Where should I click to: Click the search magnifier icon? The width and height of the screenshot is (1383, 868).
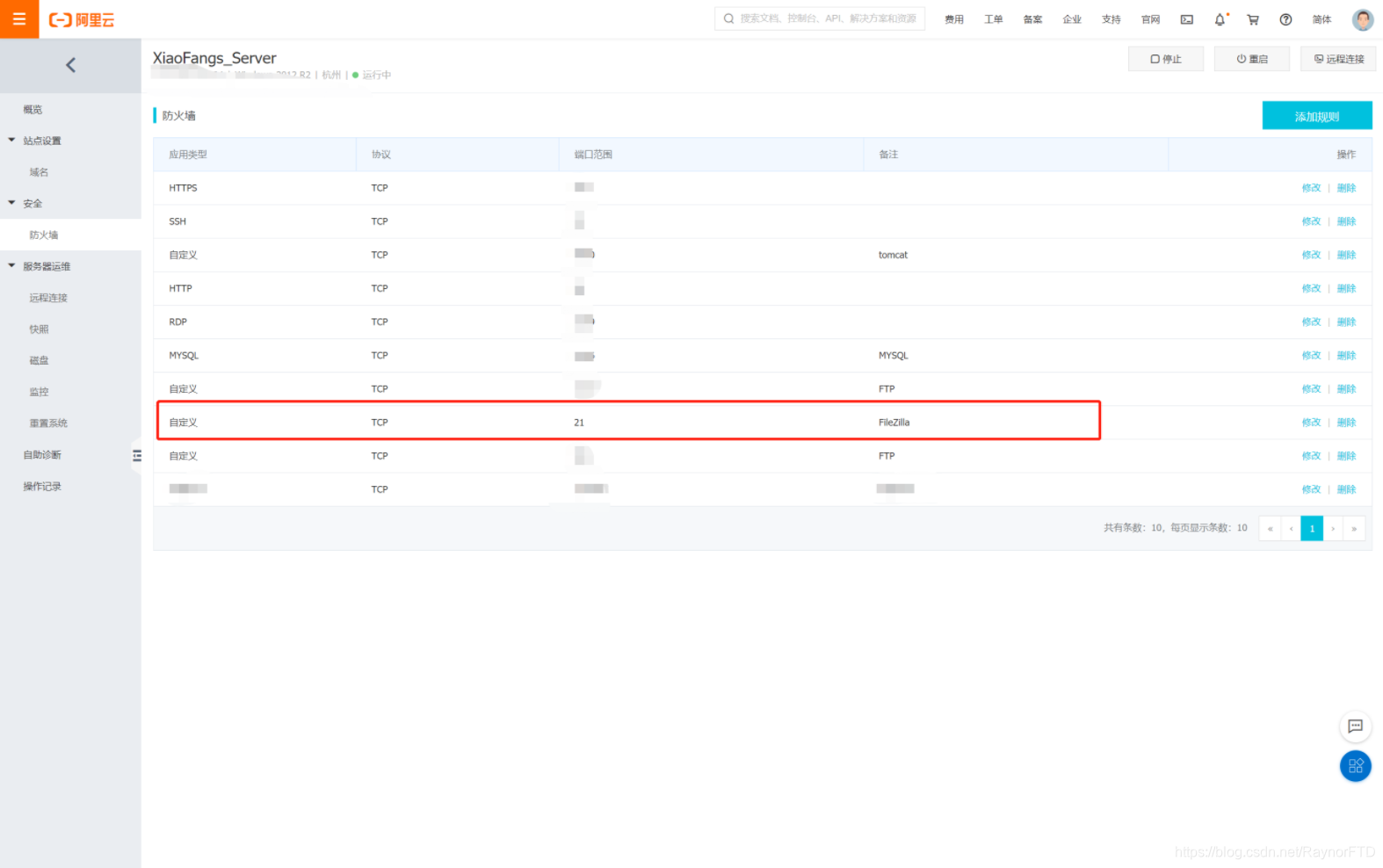(x=728, y=18)
